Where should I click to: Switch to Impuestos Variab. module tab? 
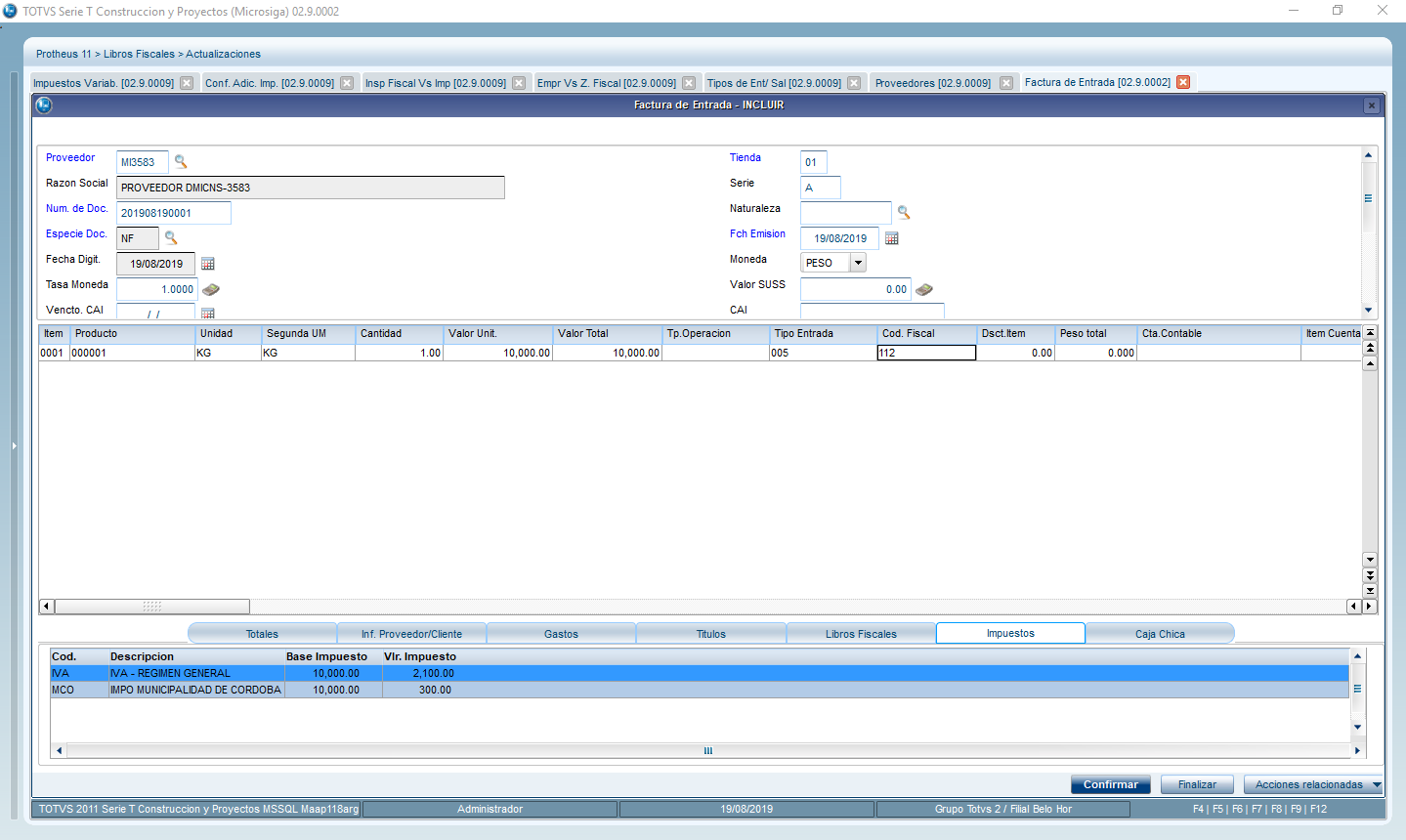click(104, 83)
